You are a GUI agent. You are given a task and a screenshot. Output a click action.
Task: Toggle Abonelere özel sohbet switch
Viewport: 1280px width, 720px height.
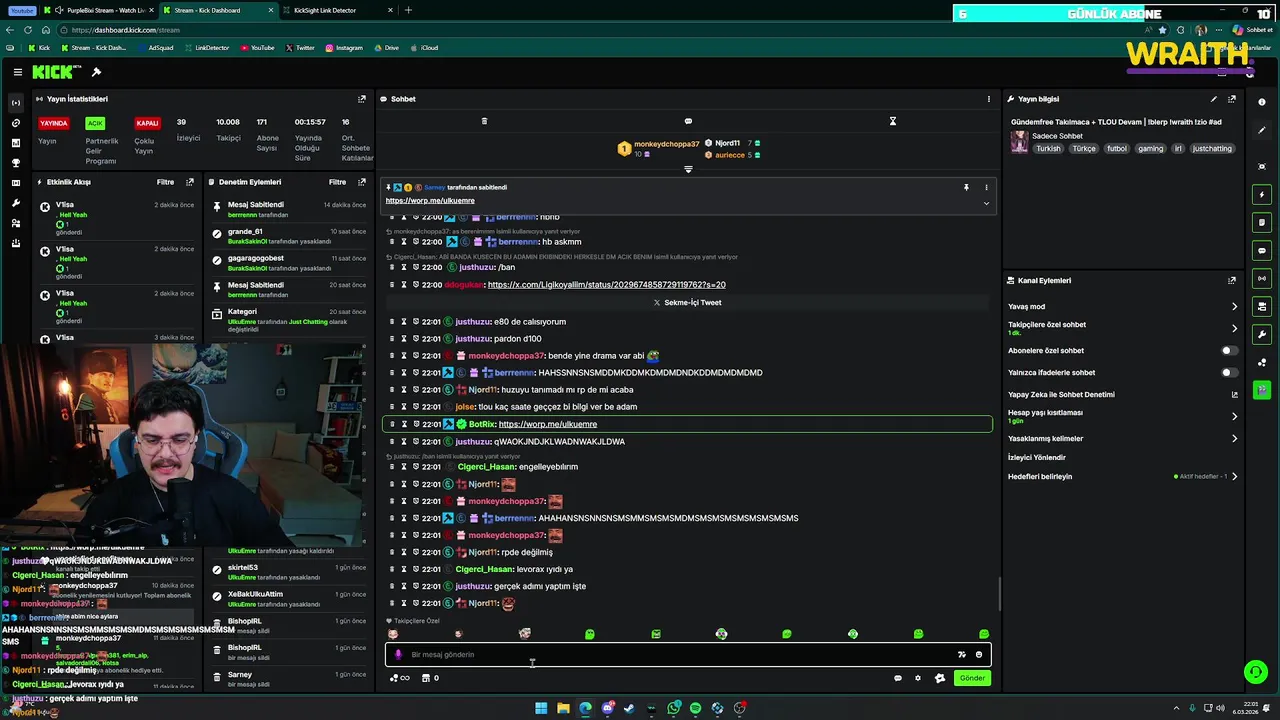point(1229,351)
